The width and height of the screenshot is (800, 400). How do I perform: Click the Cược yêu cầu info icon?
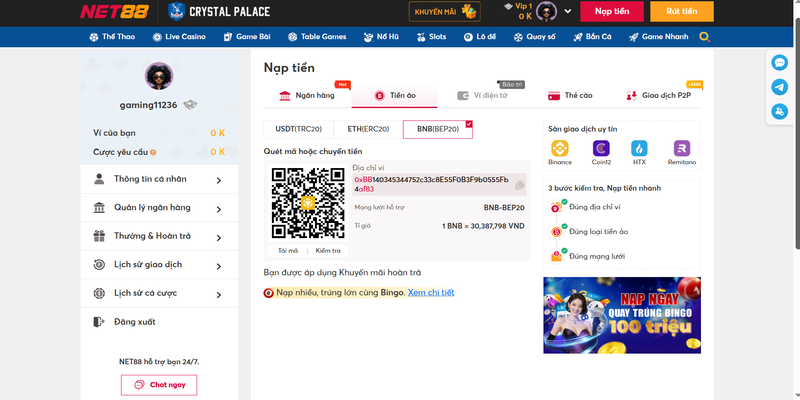[x=153, y=152]
